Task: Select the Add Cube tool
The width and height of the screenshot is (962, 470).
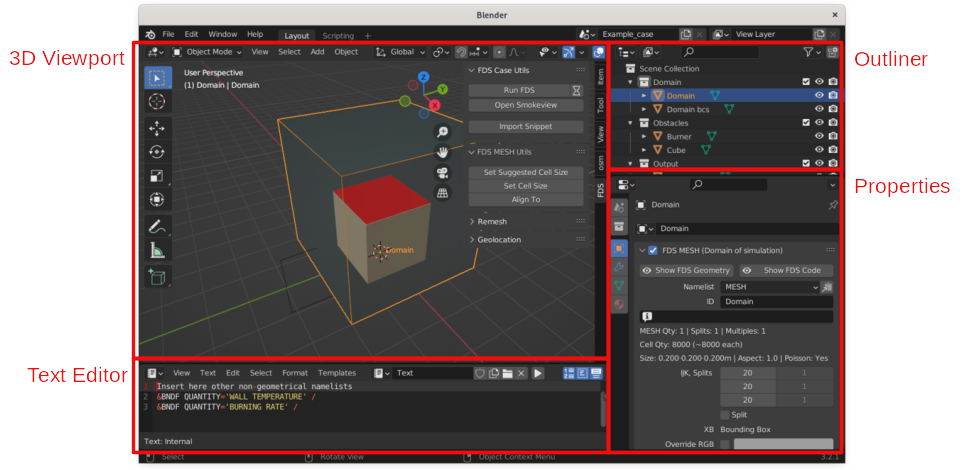Action: point(158,277)
